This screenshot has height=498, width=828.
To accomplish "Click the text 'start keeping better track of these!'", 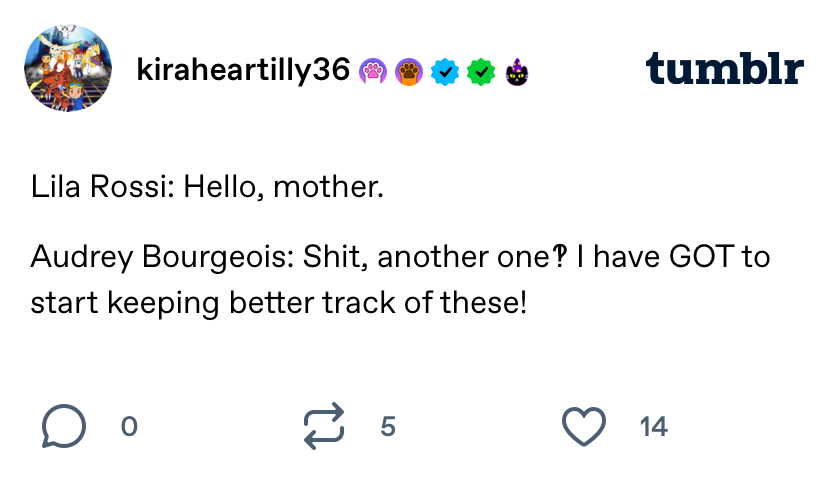I will (279, 303).
